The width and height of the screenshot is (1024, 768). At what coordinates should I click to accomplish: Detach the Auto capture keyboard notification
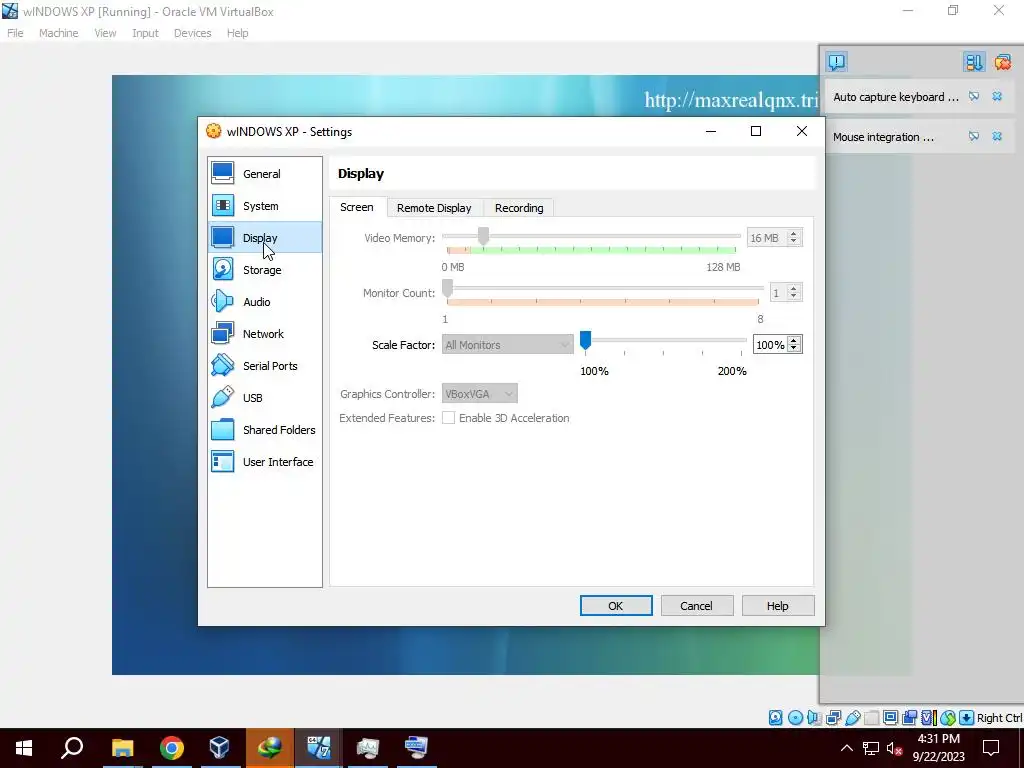[974, 97]
